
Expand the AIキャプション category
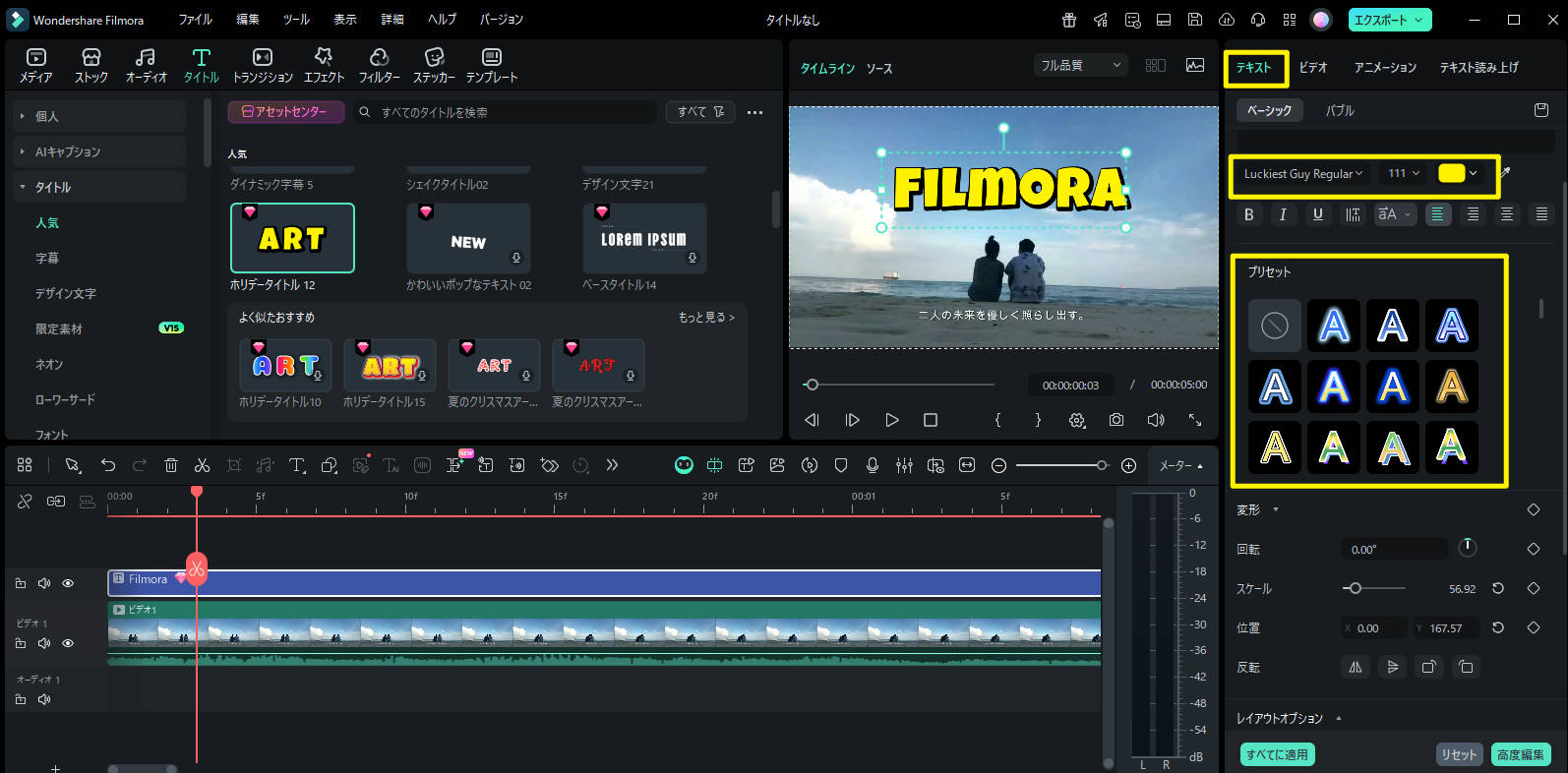pos(22,151)
